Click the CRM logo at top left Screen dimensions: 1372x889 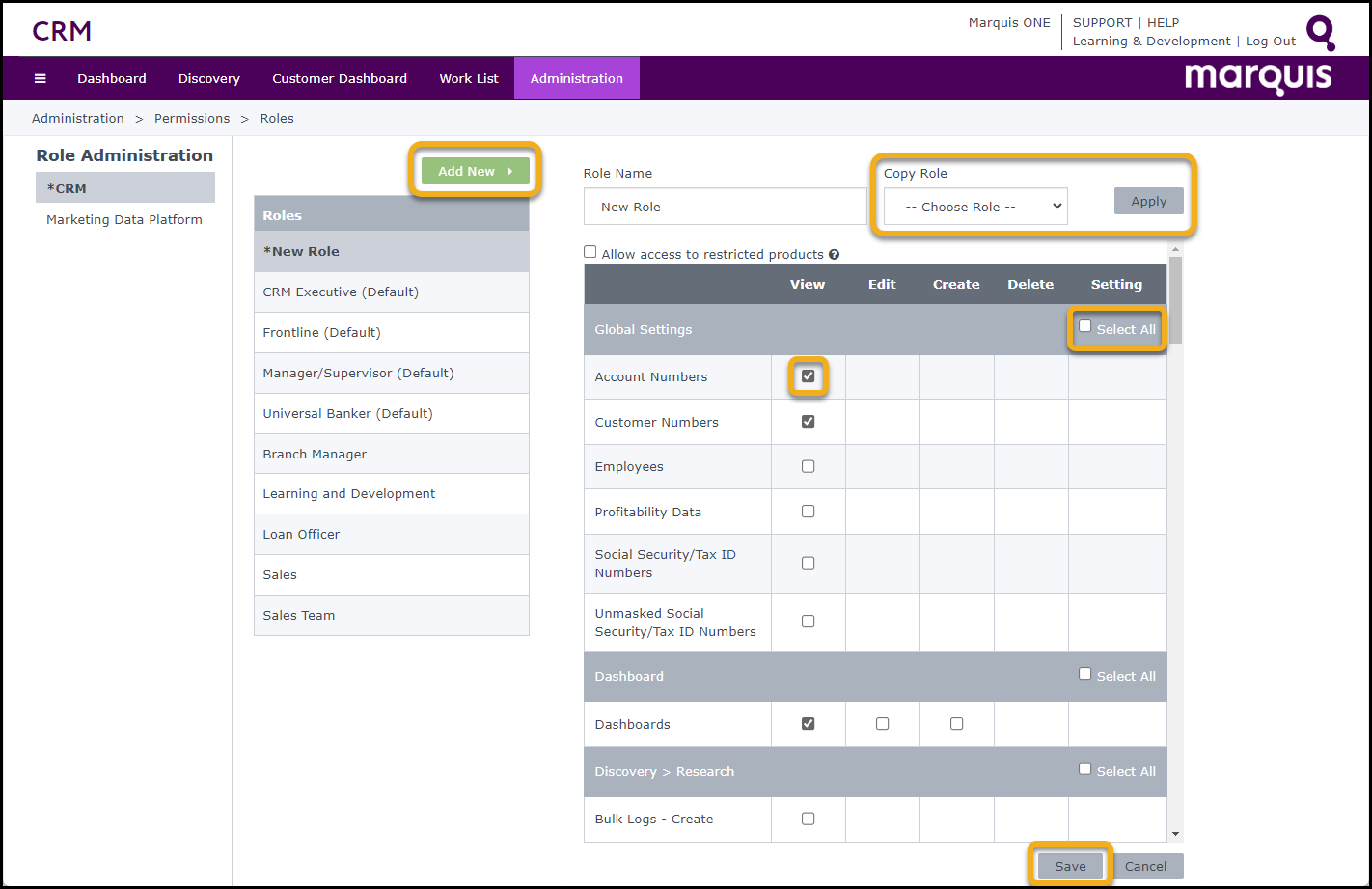[62, 31]
